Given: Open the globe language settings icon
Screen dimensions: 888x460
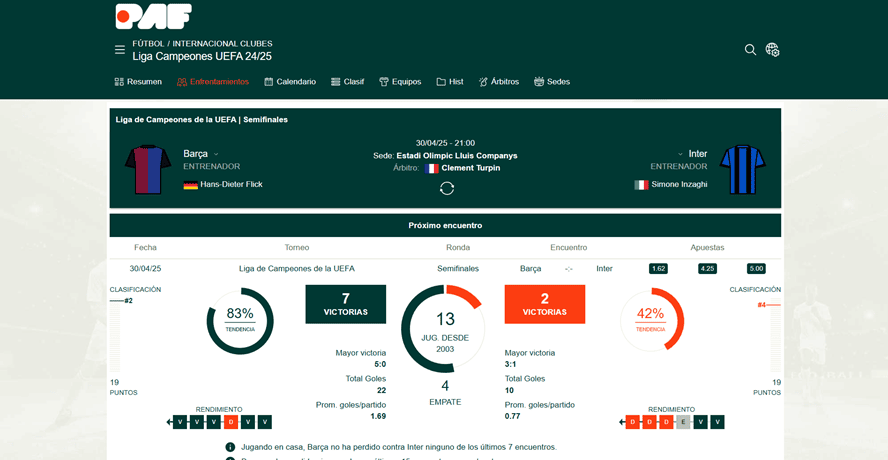Looking at the screenshot, I should 772,50.
